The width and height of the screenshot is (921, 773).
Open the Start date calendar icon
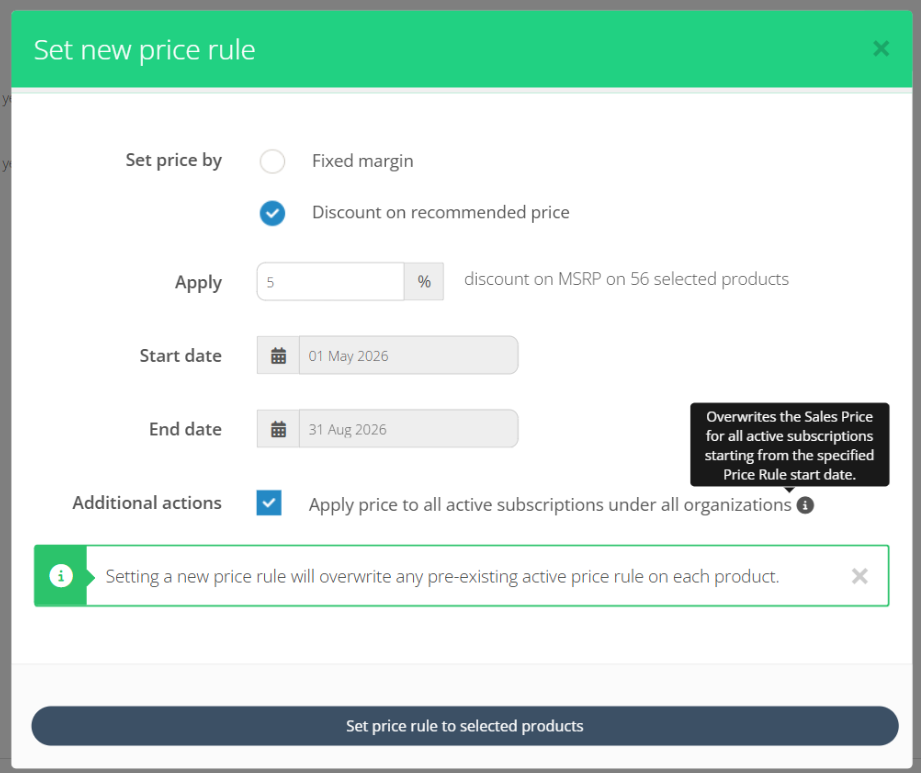pos(279,356)
